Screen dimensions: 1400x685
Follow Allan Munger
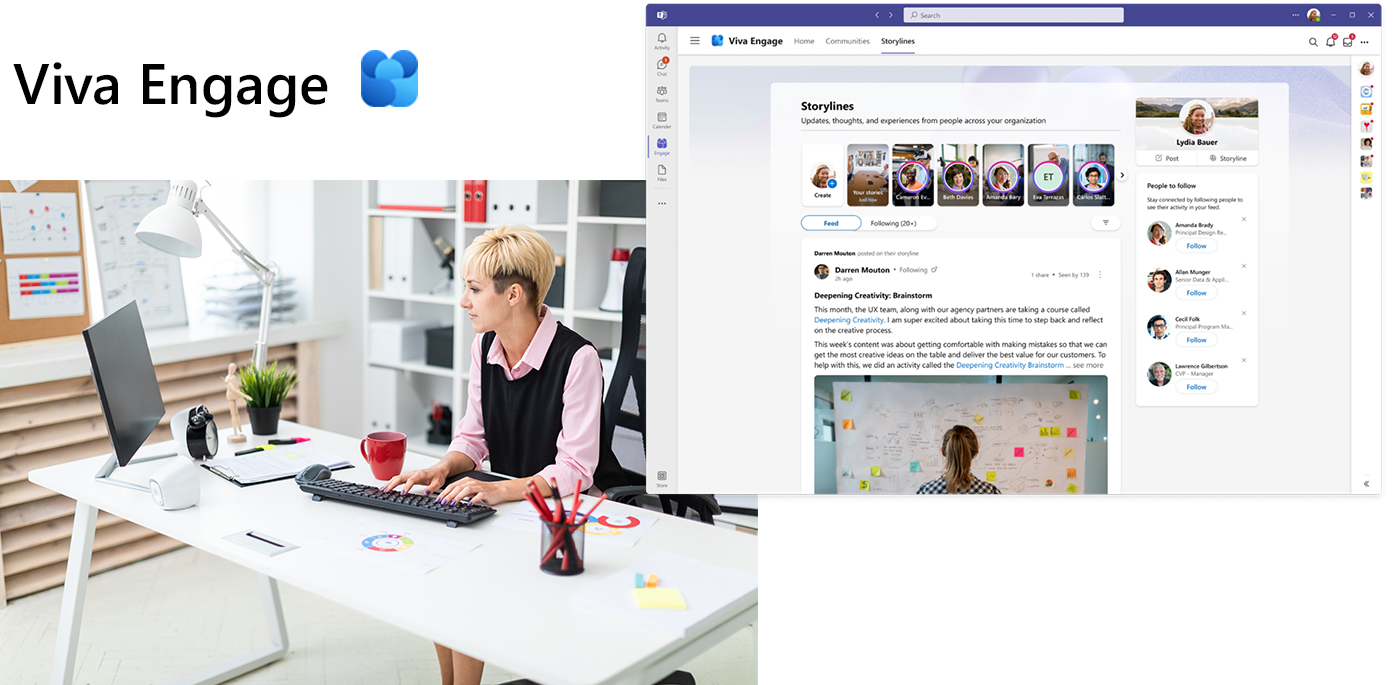coord(1196,293)
